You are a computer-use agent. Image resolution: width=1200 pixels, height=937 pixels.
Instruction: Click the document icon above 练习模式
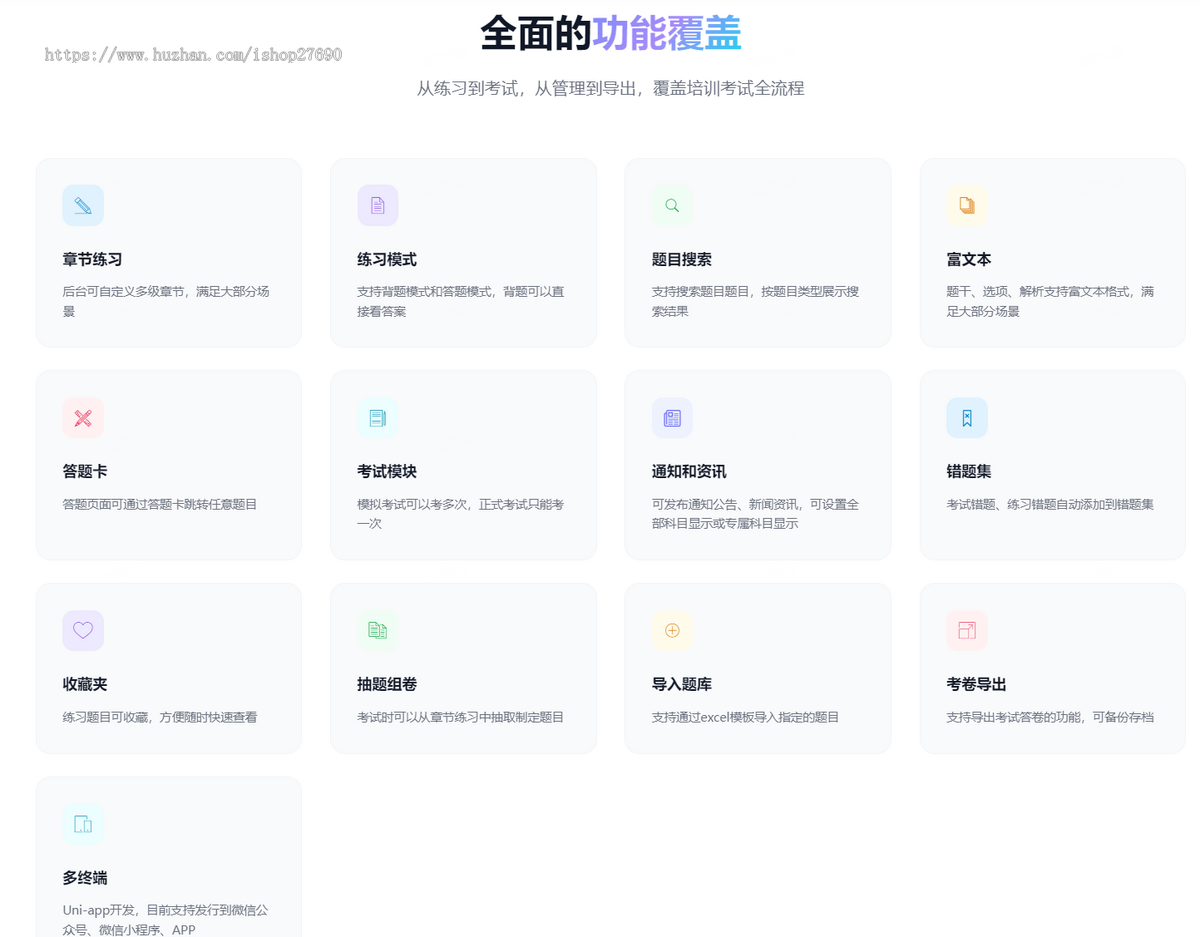pyautogui.click(x=378, y=206)
